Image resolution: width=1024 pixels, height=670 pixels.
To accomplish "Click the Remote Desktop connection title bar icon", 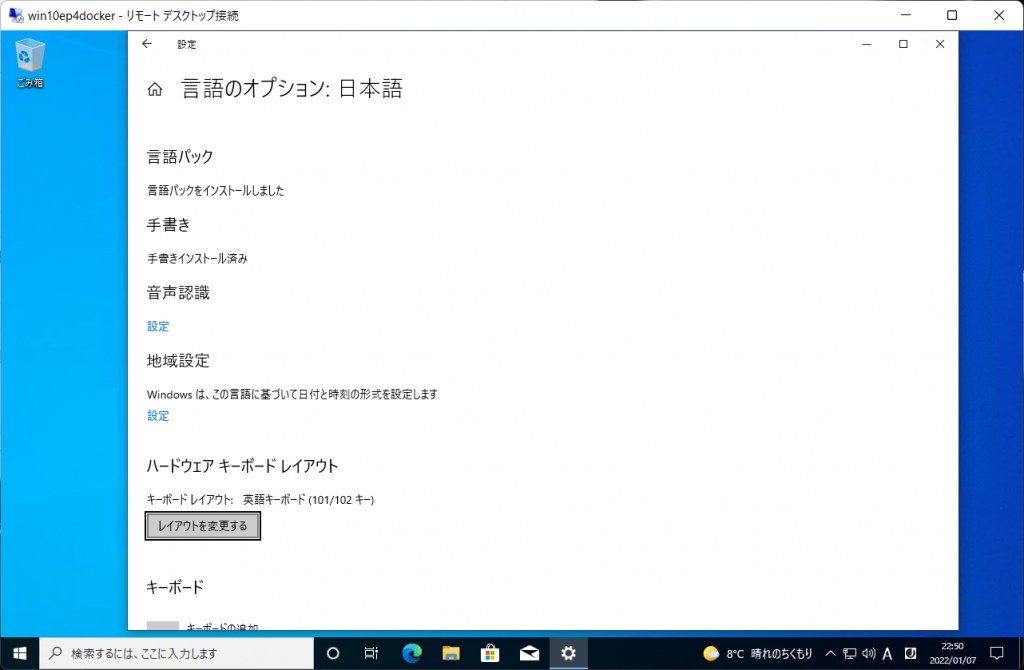I will (16, 15).
